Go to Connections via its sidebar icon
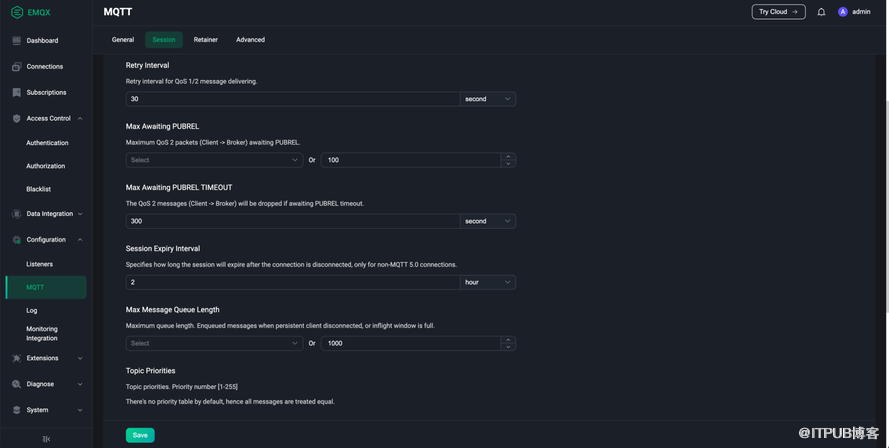Image resolution: width=889 pixels, height=448 pixels. (16, 67)
